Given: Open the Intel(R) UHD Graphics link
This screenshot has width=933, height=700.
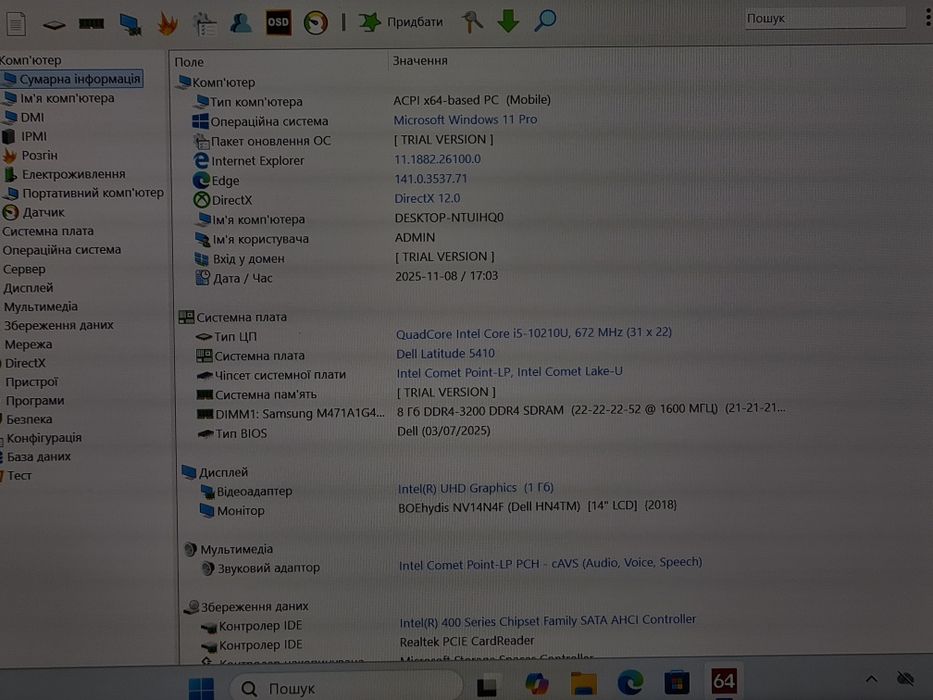Looking at the screenshot, I should click(475, 489).
